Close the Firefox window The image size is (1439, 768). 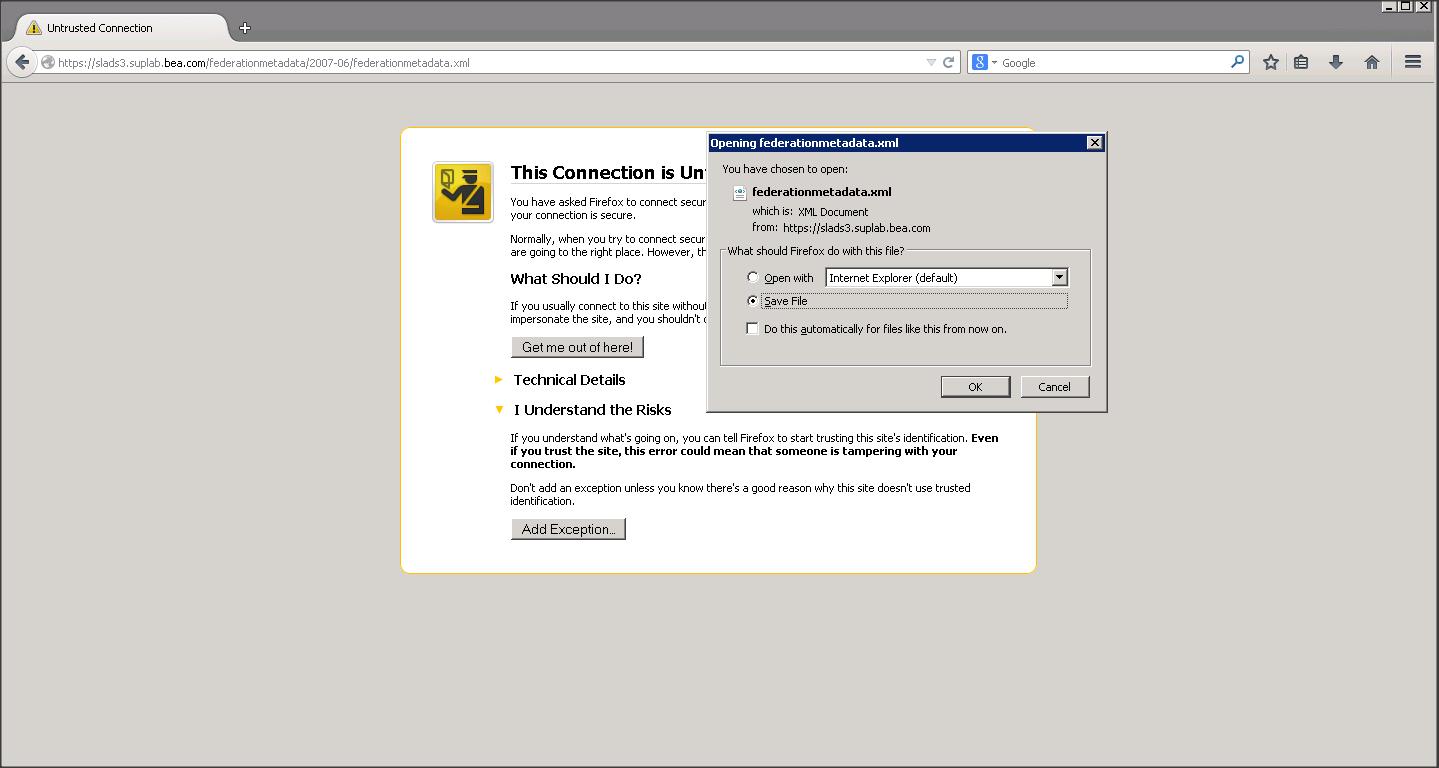[1424, 6]
